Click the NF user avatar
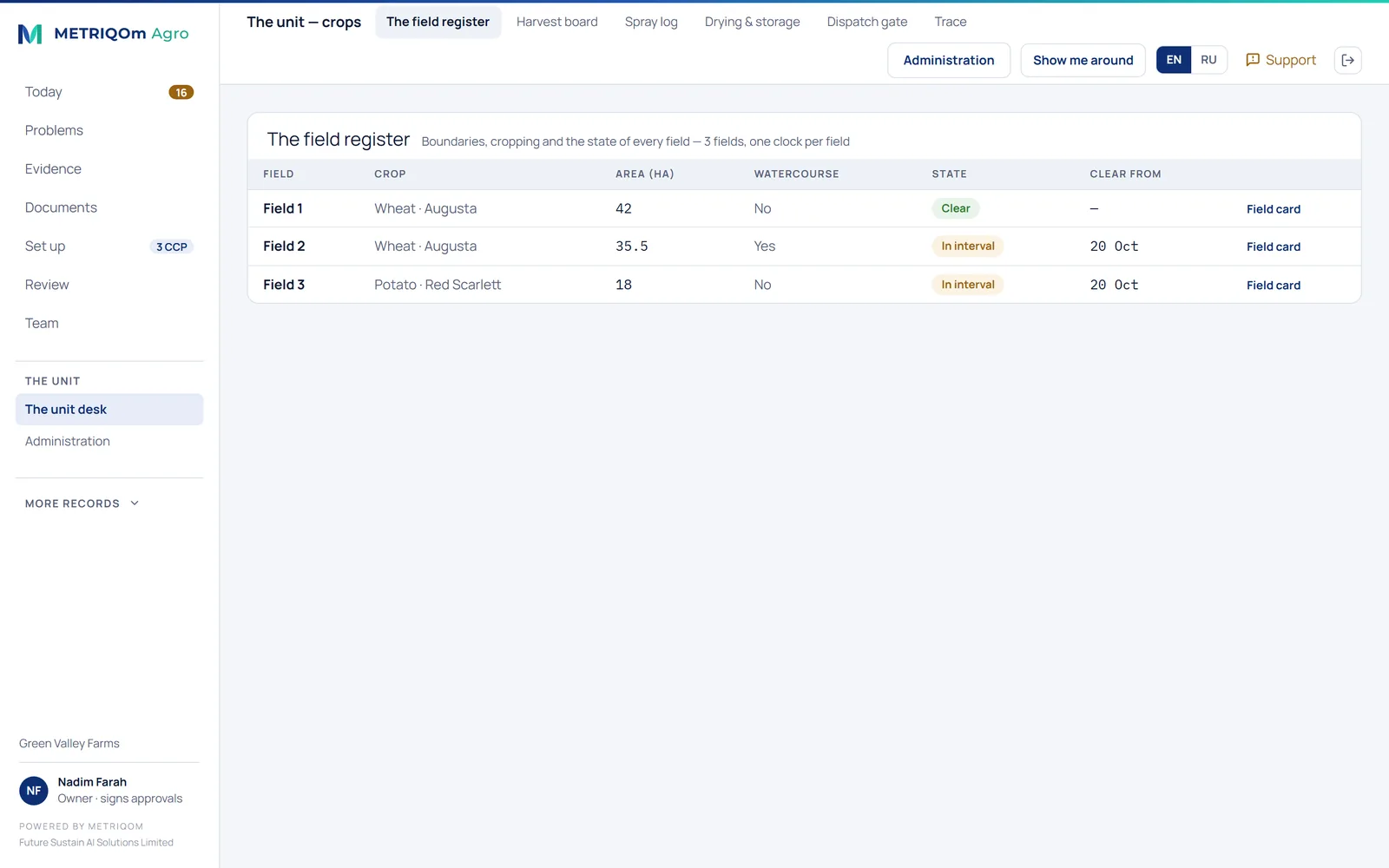This screenshot has width=1389, height=868. coord(34,791)
